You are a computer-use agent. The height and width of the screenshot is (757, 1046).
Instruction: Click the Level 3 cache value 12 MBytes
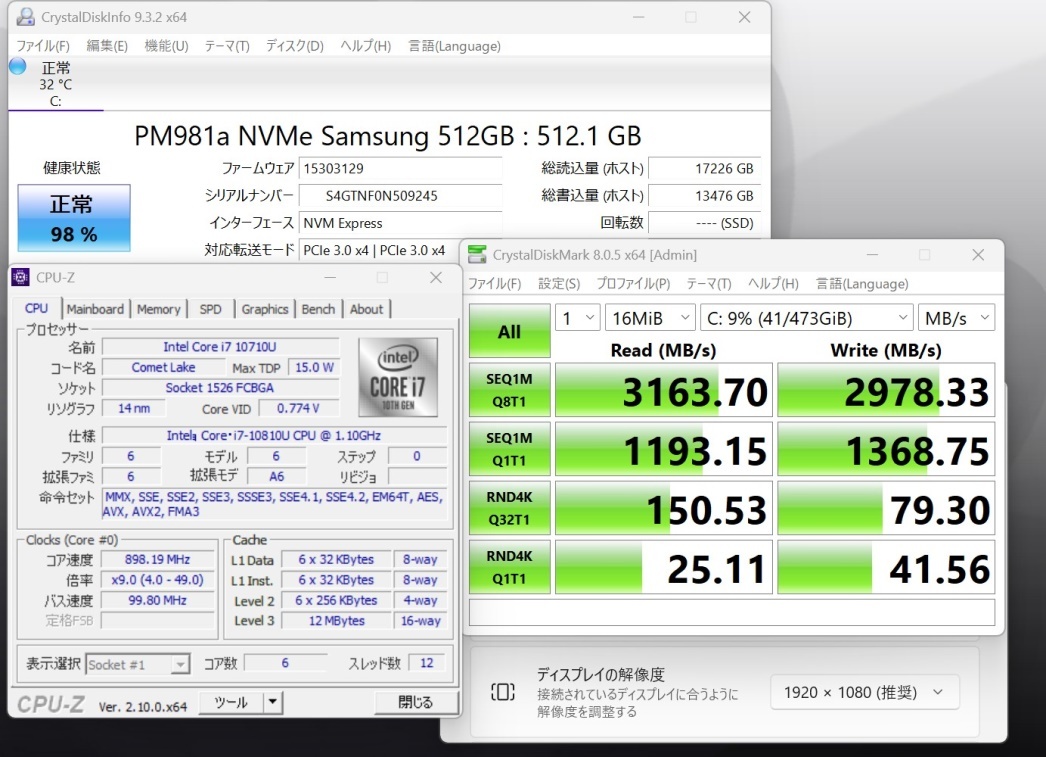pyautogui.click(x=336, y=620)
